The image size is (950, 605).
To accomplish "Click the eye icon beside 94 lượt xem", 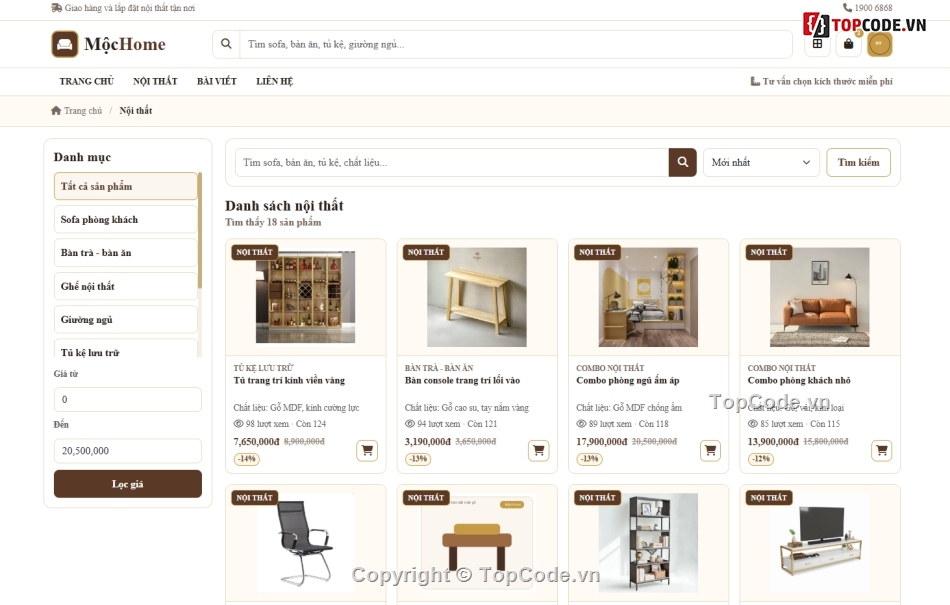I will 410,424.
